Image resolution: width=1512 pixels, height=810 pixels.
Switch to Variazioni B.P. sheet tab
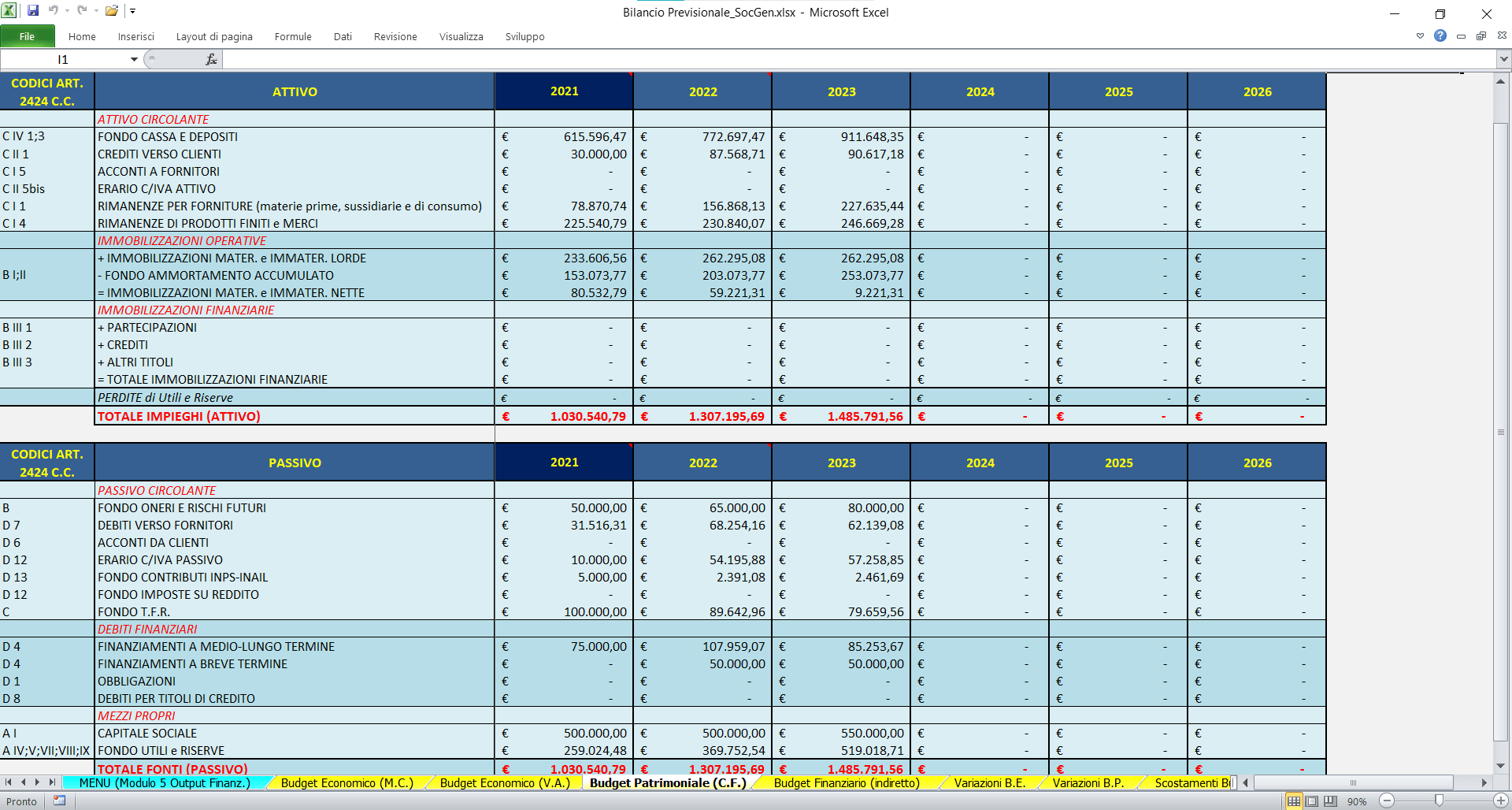click(x=1088, y=782)
